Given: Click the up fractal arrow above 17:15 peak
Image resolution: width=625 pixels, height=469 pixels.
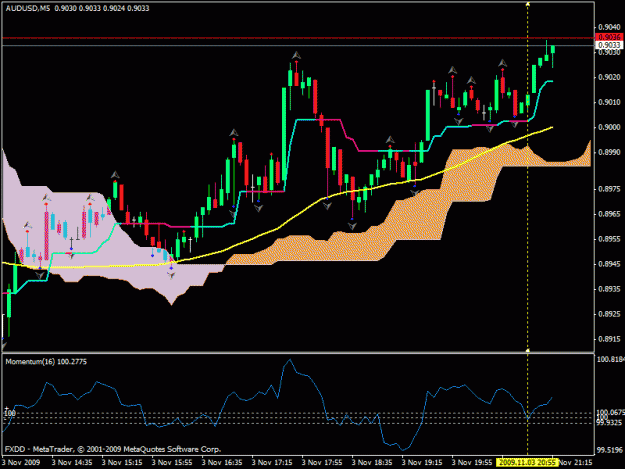Looking at the screenshot, I should pyautogui.click(x=296, y=55).
